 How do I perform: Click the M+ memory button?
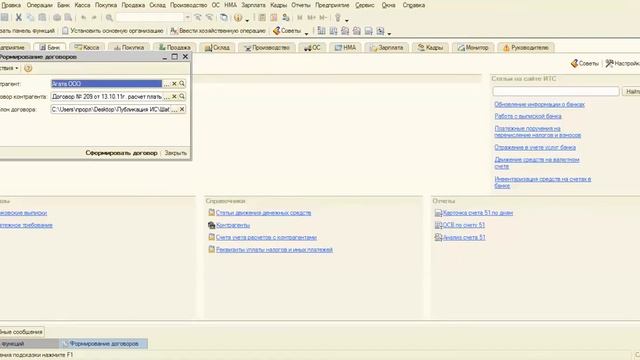(311, 18)
